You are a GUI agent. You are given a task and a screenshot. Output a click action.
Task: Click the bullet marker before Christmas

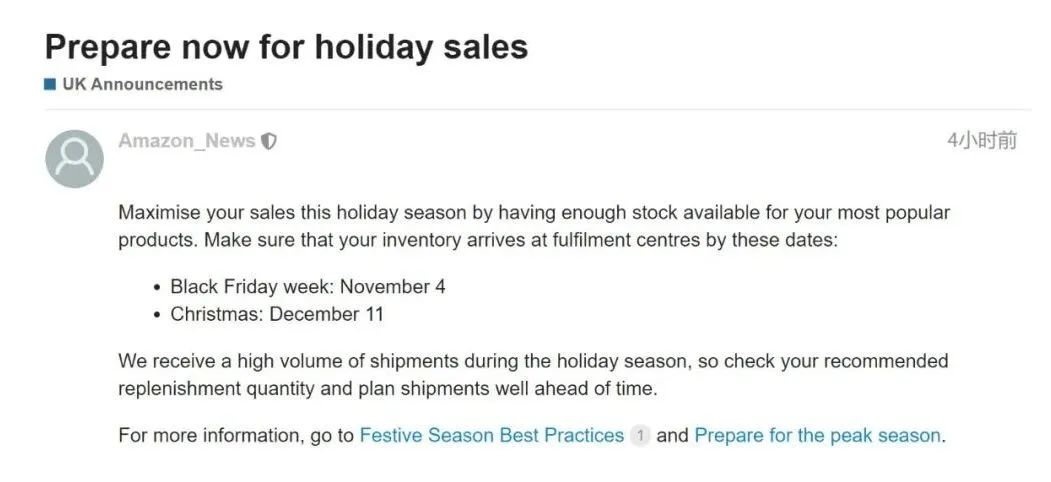[x=157, y=315]
